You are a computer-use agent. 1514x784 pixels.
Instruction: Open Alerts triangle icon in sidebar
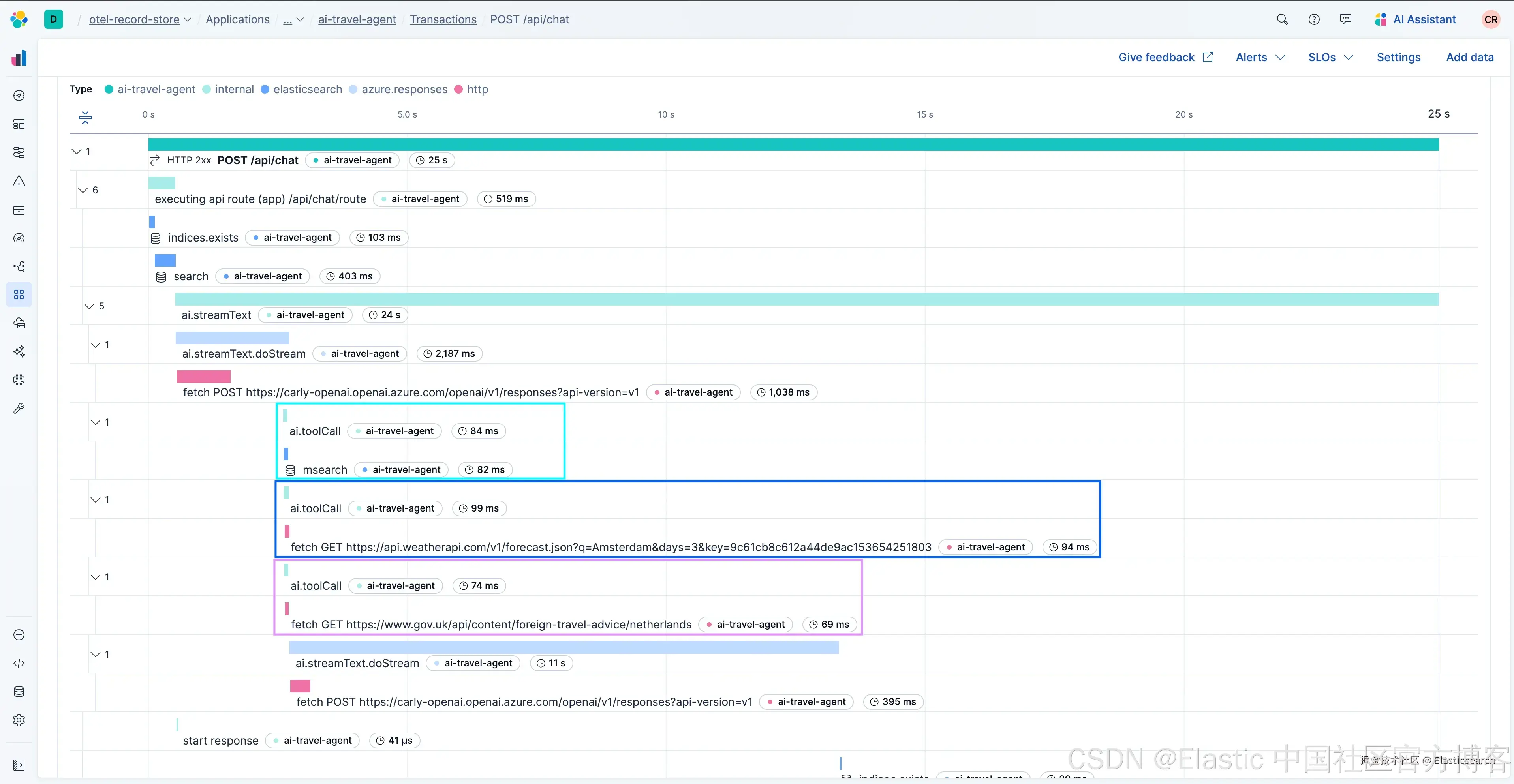[19, 181]
